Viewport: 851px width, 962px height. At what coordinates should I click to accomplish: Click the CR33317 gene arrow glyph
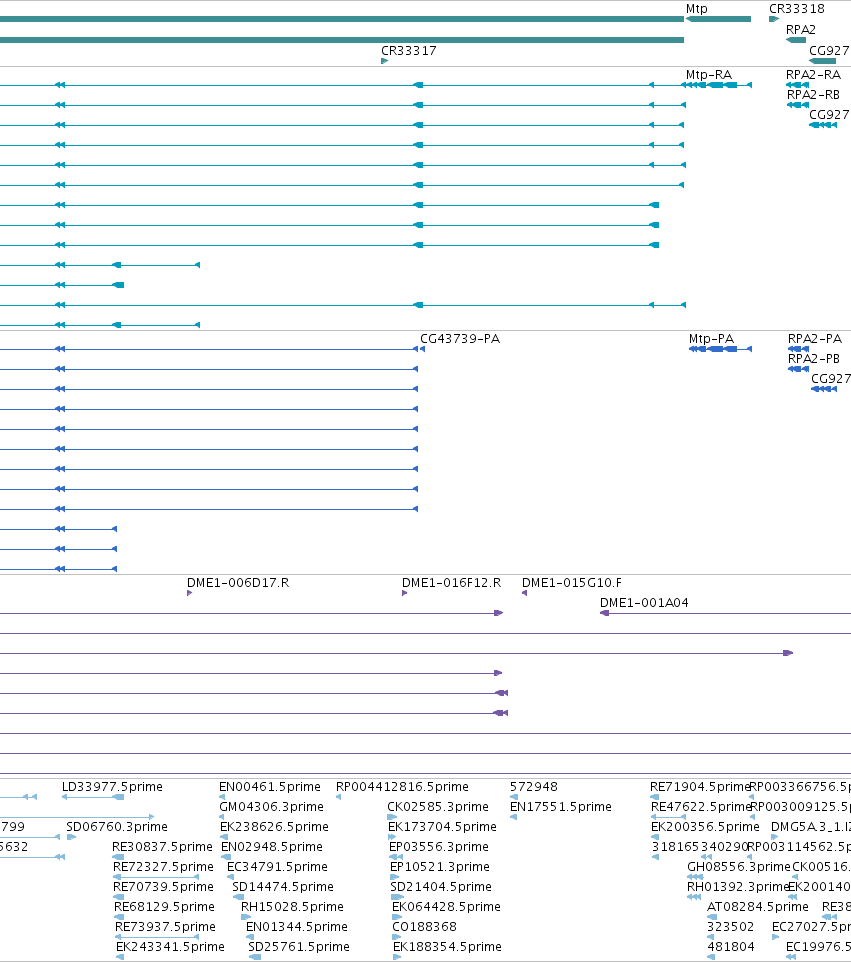point(385,61)
